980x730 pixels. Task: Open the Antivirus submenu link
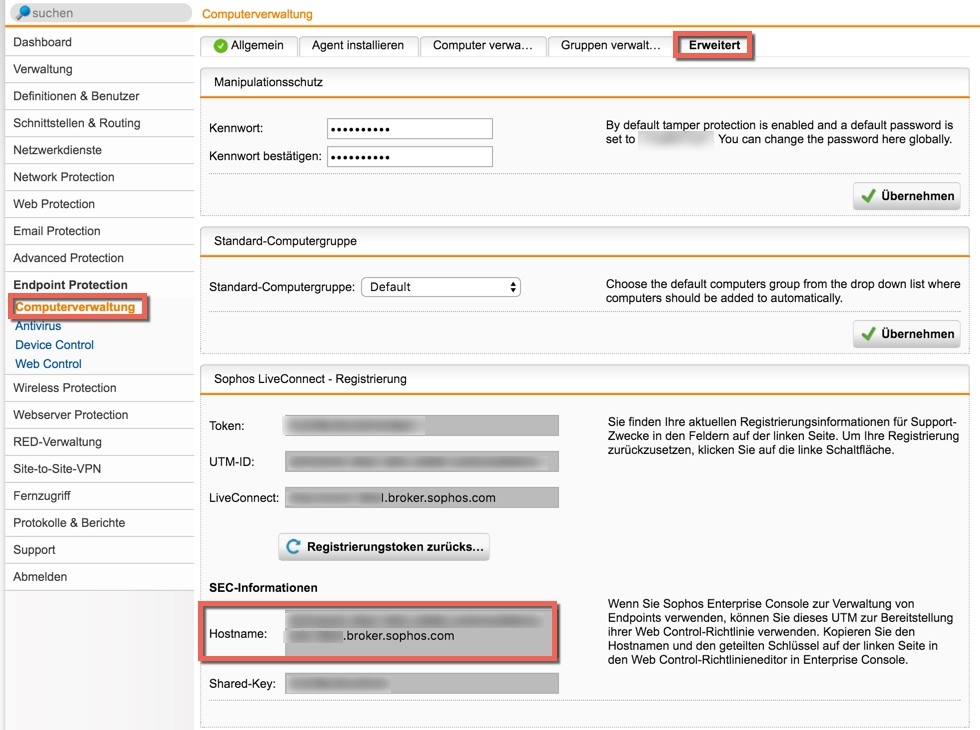[x=38, y=326]
